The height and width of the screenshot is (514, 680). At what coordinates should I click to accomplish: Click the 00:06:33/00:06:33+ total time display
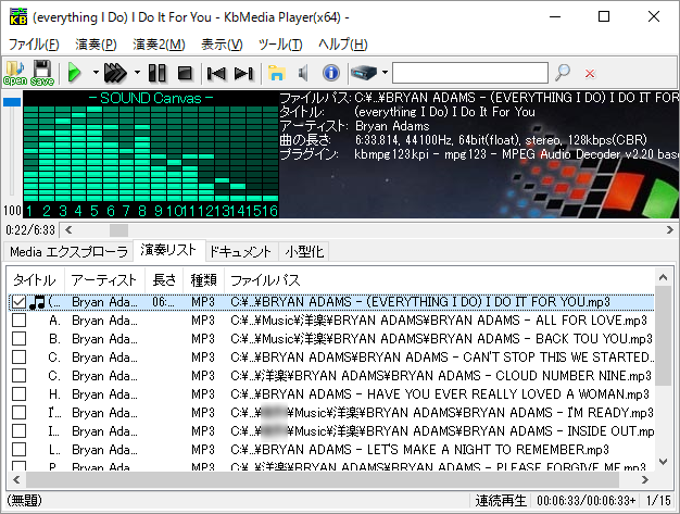tap(586, 501)
